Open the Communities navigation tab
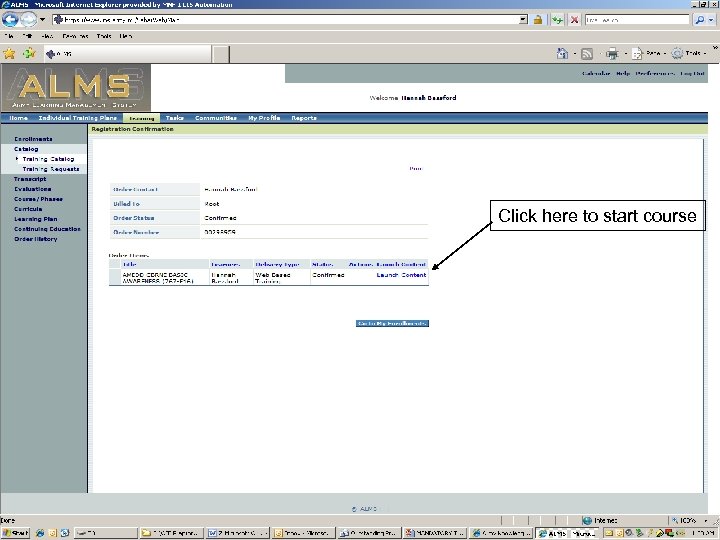This screenshot has width=720, height=540. click(216, 118)
